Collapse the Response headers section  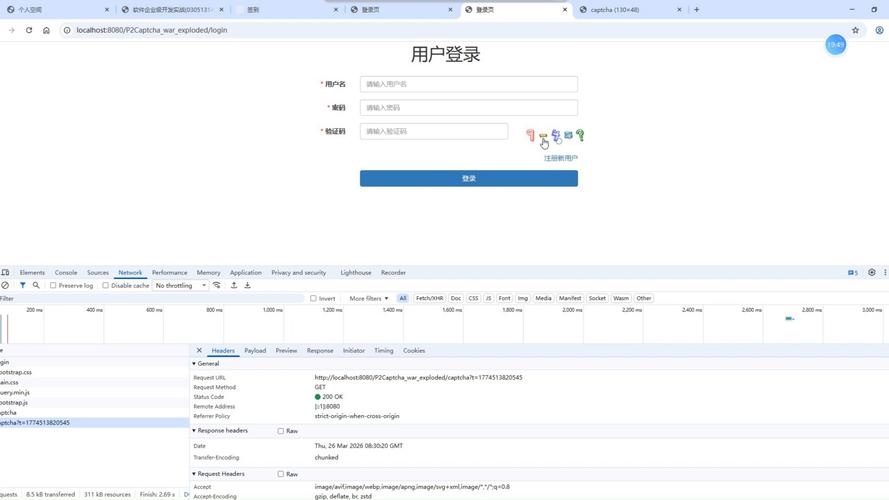tap(194, 431)
